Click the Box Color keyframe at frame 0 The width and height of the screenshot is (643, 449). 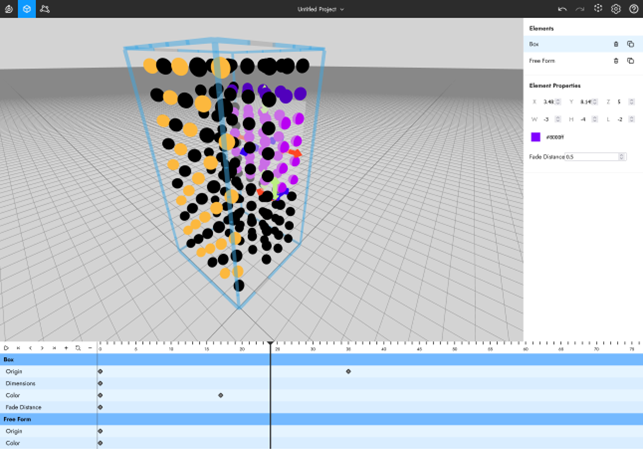click(100, 395)
